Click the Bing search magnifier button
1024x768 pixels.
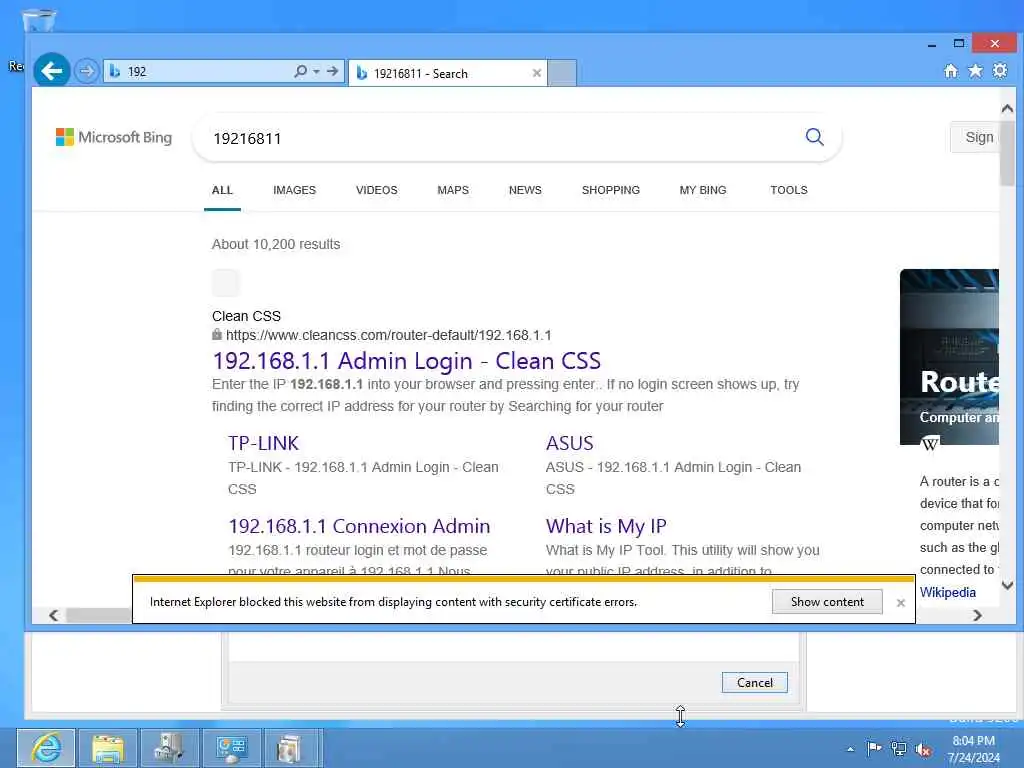(814, 137)
